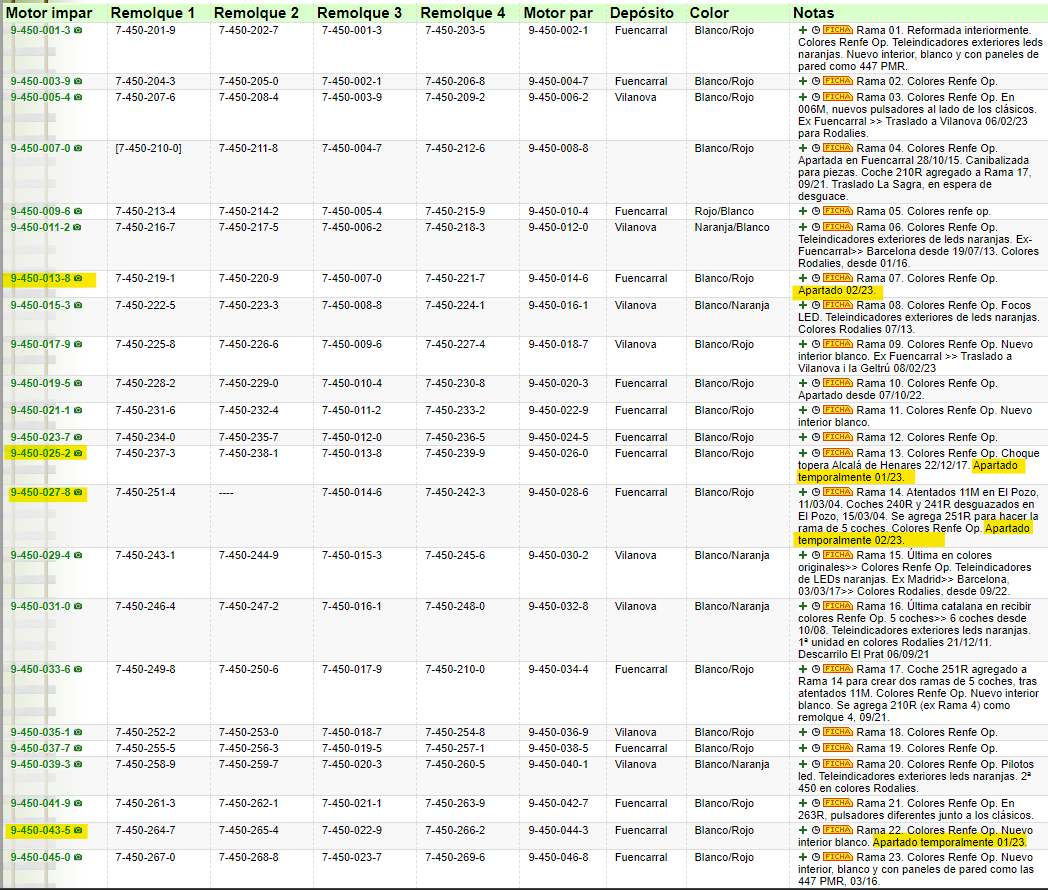Click camera icon next to 9-450-025-2
Image resolution: width=1048 pixels, height=890 pixels.
[78, 454]
